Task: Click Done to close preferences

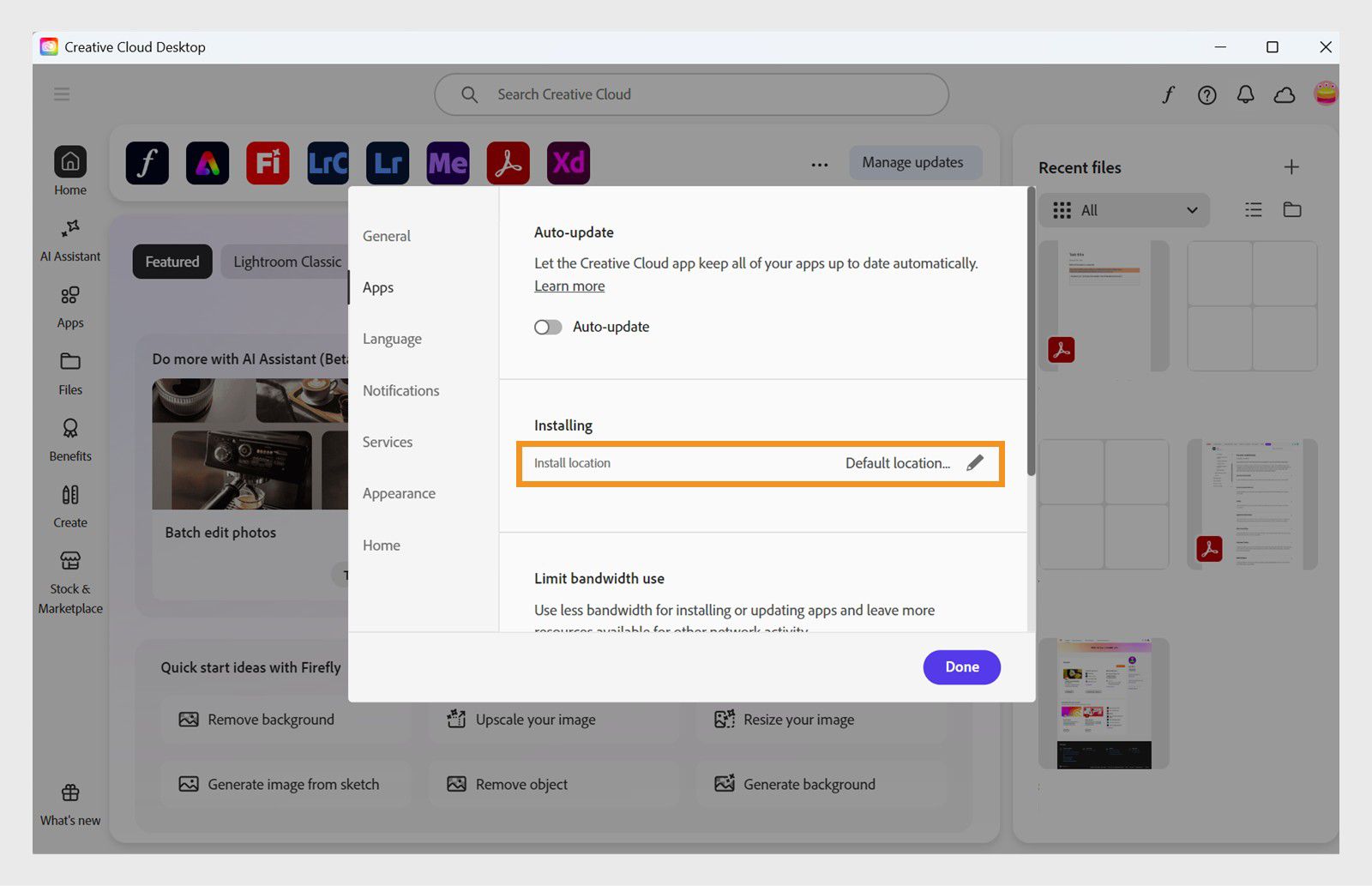Action: click(962, 667)
